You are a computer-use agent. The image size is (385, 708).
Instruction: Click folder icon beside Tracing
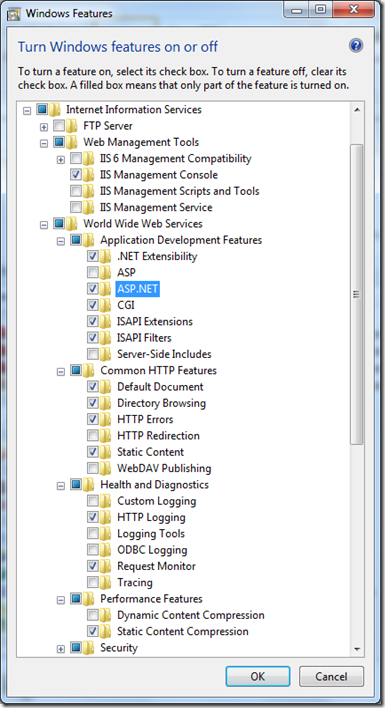point(105,582)
